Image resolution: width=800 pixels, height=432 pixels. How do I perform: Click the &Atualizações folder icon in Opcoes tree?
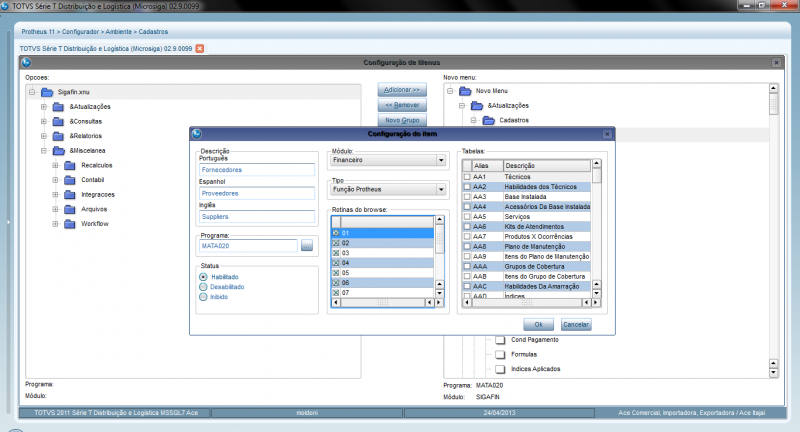[x=59, y=107]
